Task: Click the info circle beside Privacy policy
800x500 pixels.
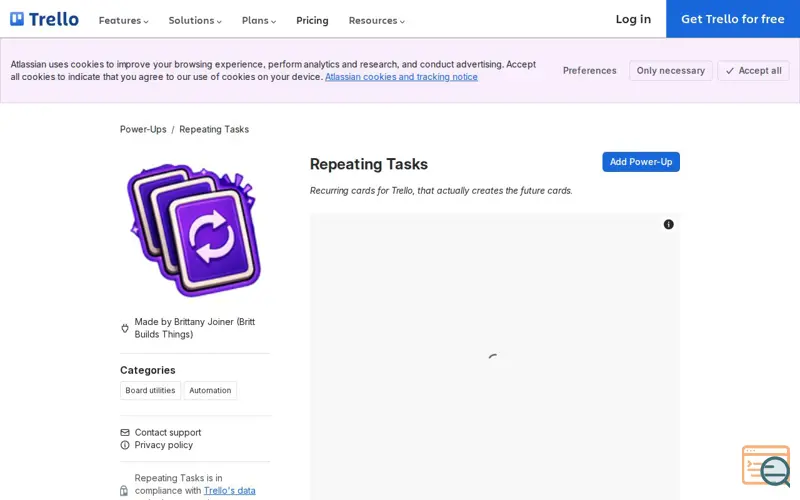Action: point(125,445)
